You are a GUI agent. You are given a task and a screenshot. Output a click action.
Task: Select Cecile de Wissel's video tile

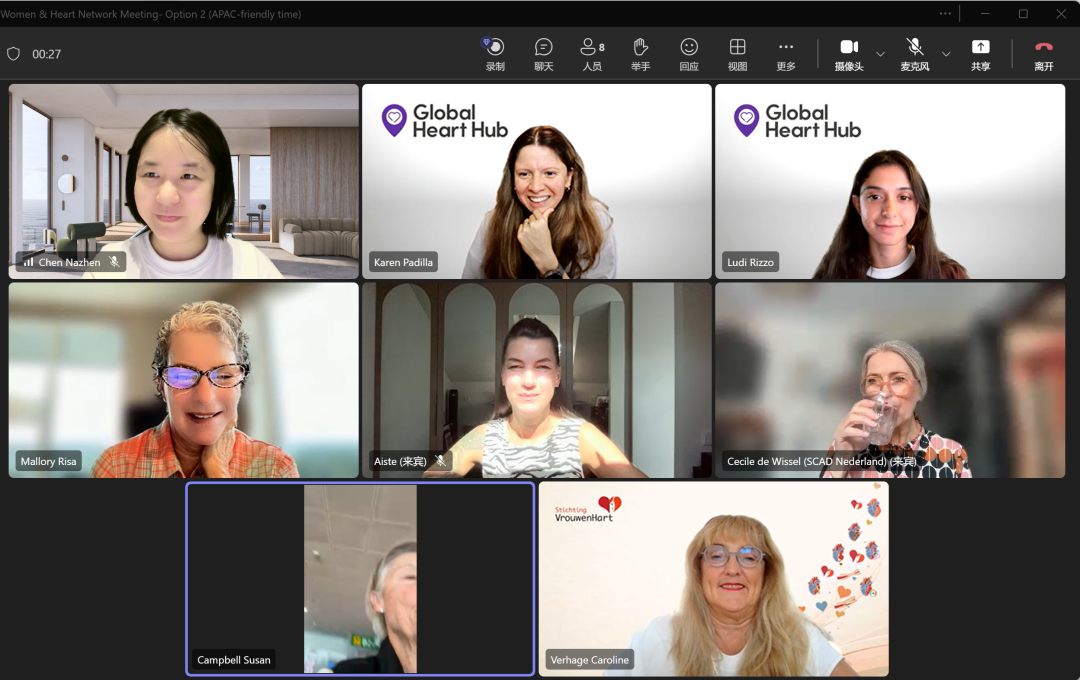(x=890, y=380)
